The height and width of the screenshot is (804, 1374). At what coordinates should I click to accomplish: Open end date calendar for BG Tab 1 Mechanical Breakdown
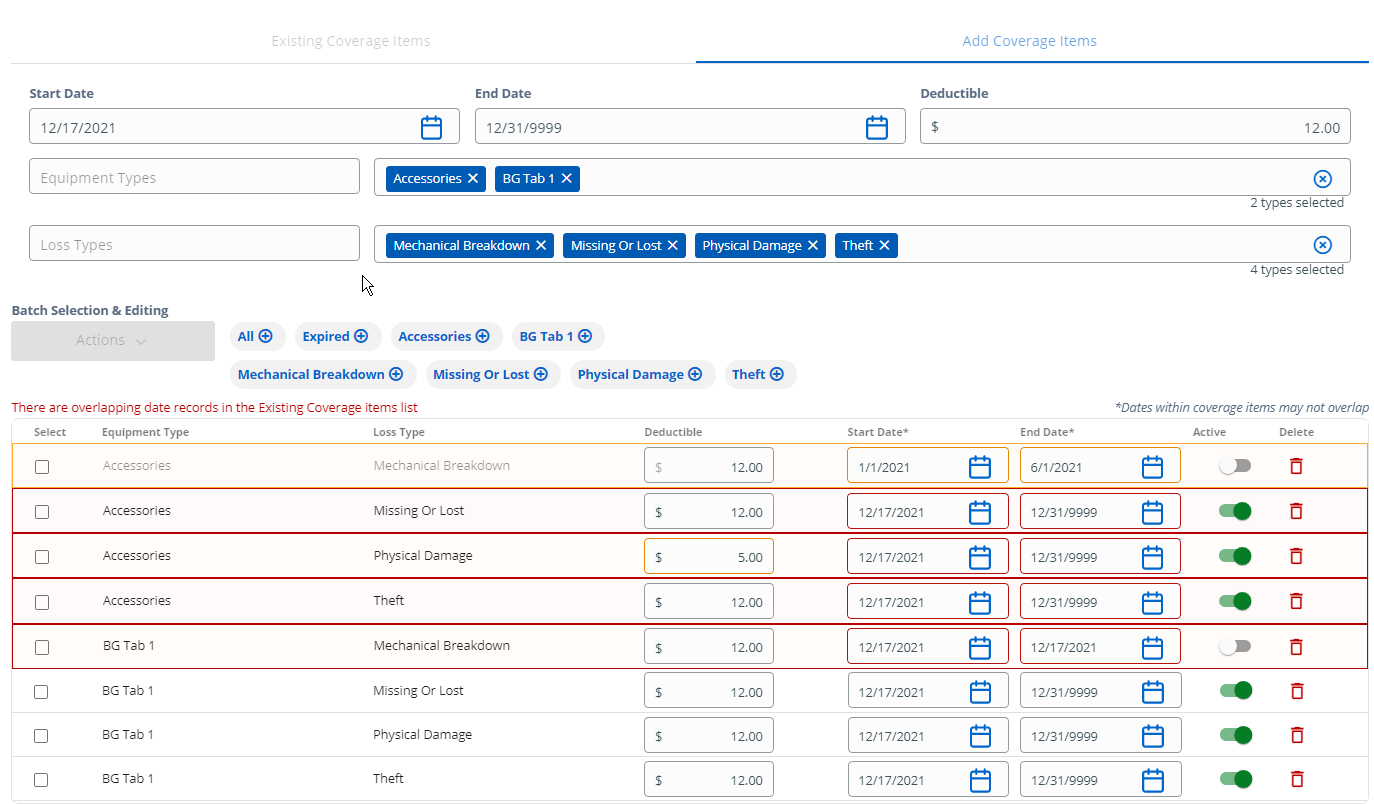coord(1153,647)
